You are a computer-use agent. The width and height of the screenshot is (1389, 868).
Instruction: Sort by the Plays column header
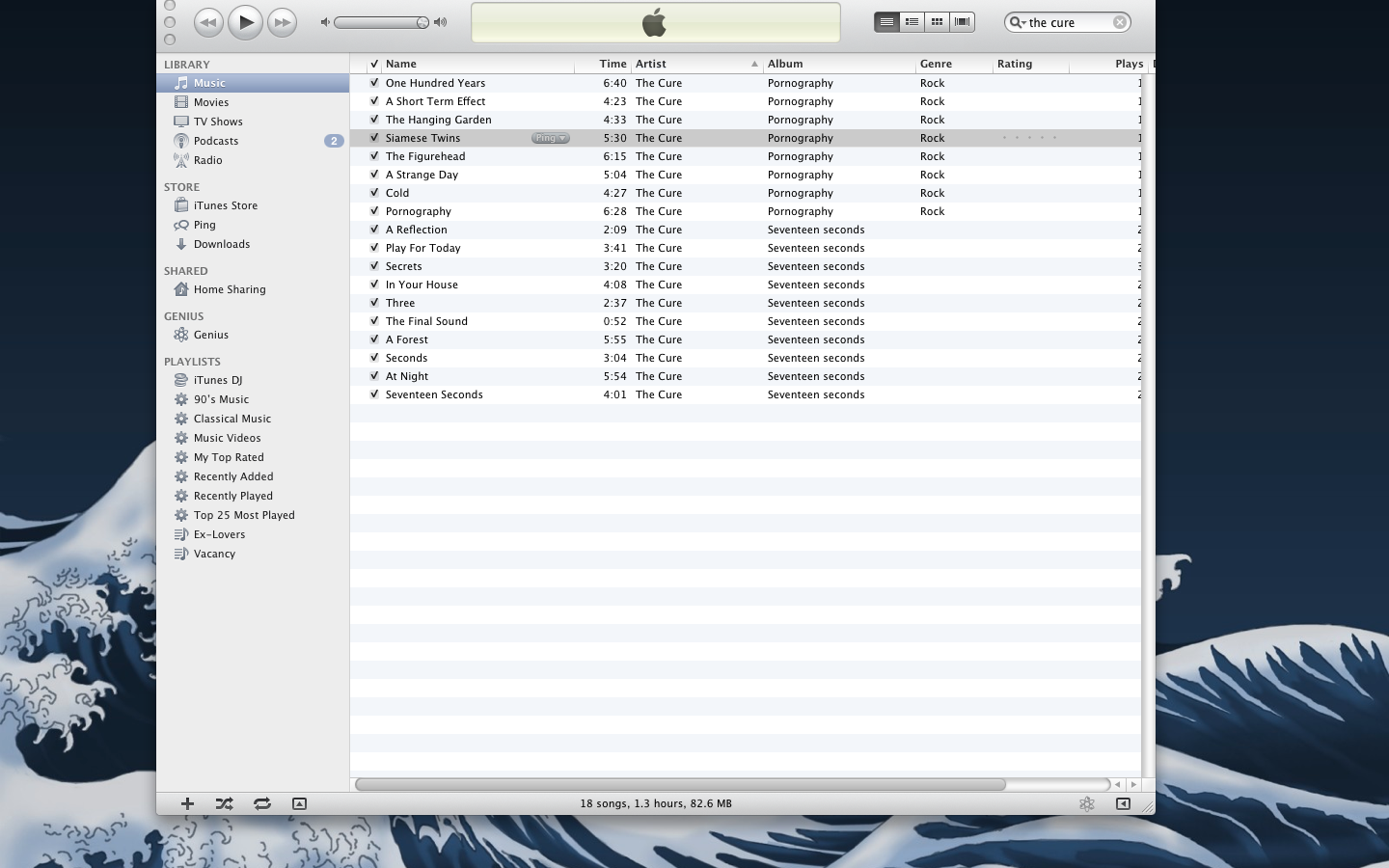[x=1108, y=64]
